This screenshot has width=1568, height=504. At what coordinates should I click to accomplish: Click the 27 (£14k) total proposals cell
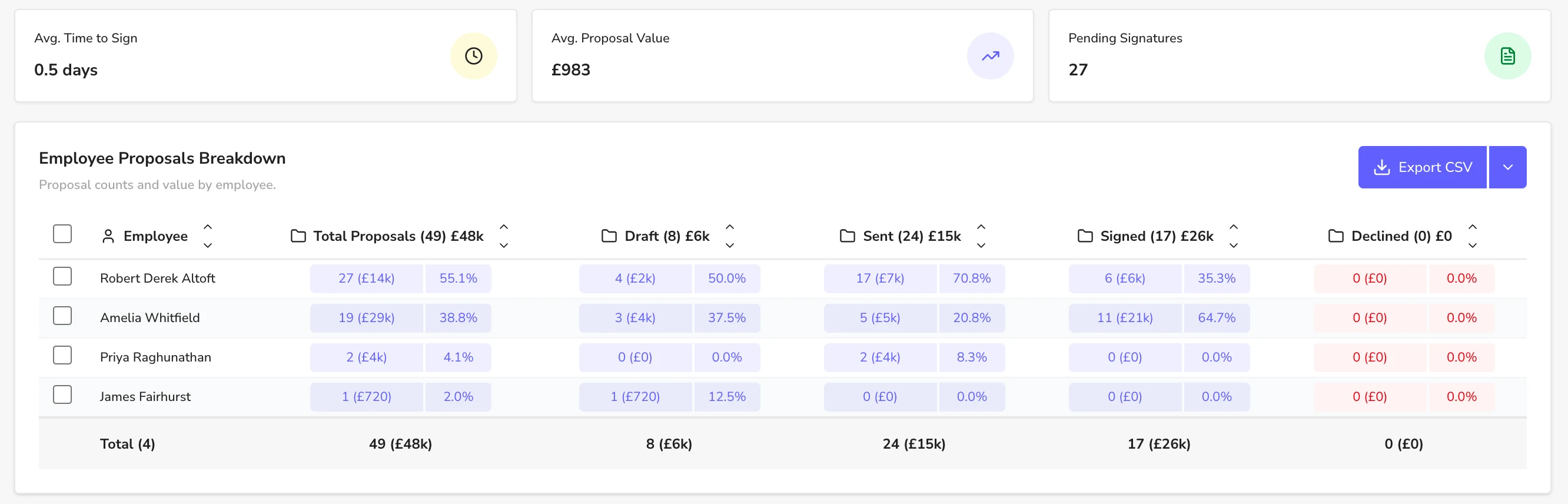point(367,278)
